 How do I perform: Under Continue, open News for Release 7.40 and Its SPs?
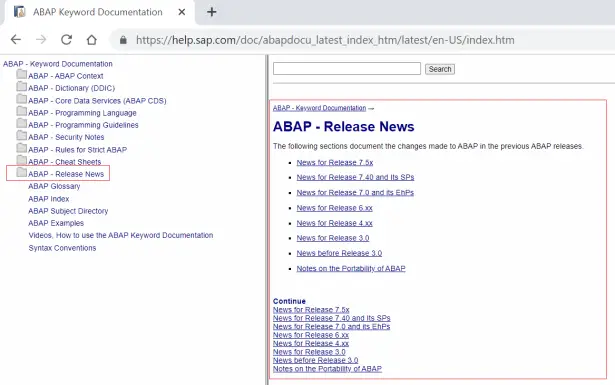(x=331, y=318)
